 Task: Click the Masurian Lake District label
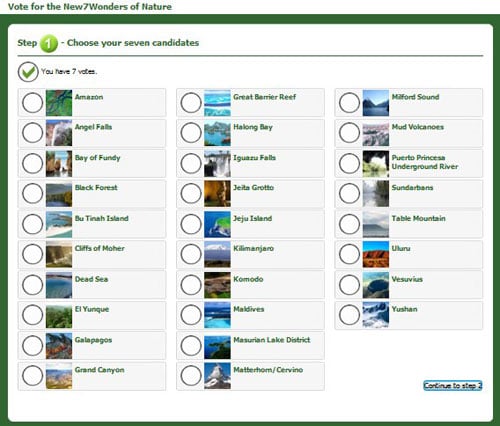272,340
